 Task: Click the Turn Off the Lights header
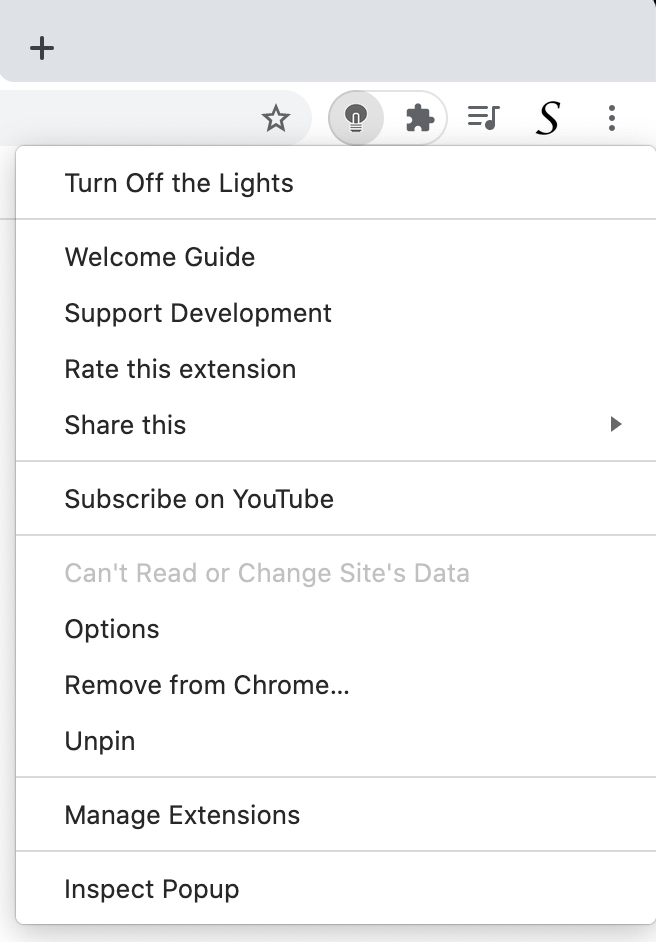coord(178,183)
